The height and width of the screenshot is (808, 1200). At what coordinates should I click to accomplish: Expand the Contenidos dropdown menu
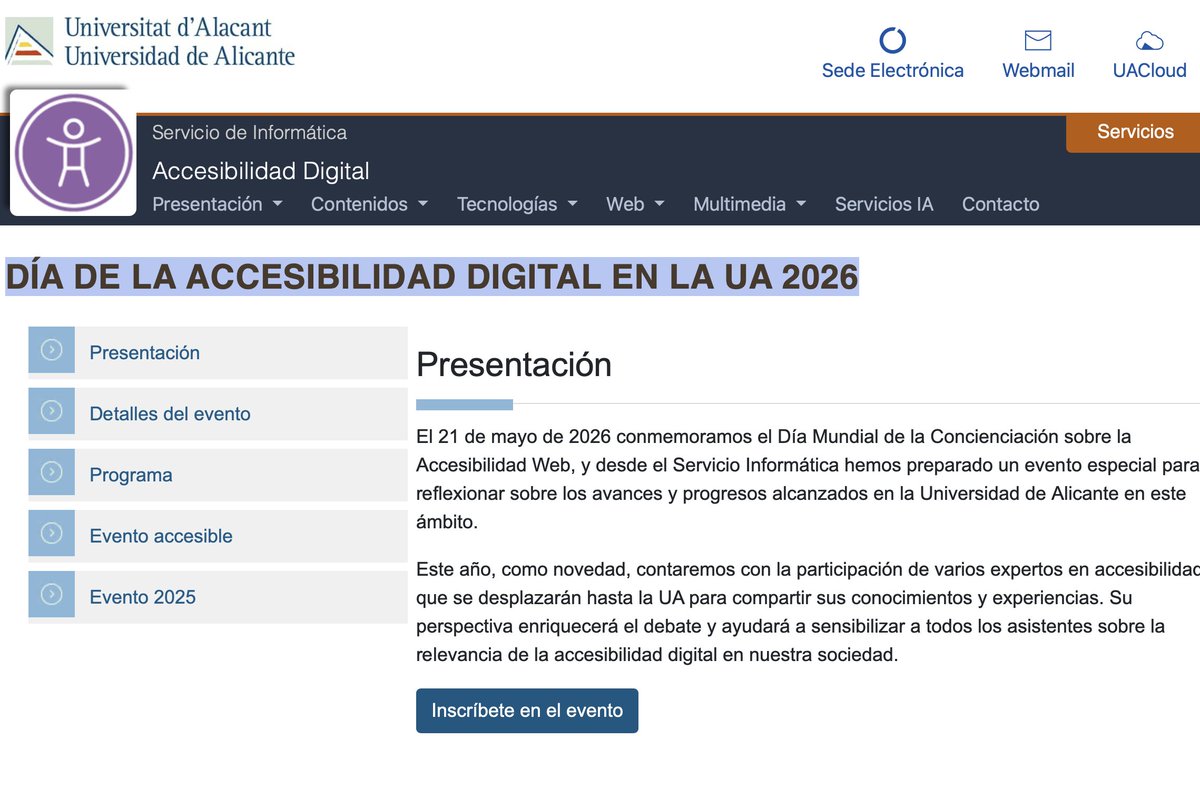[369, 204]
